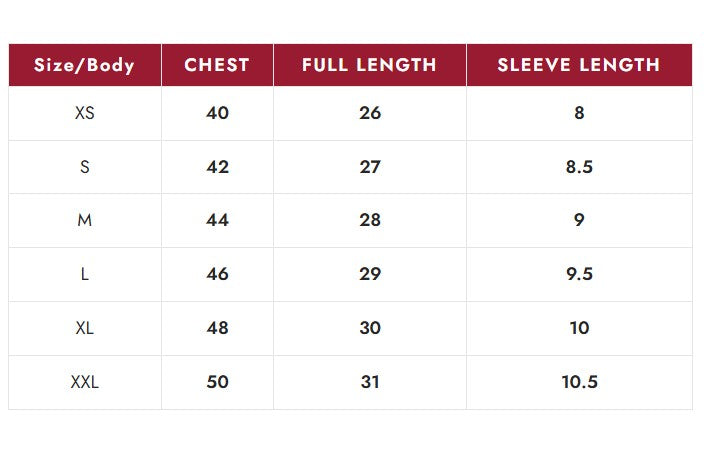The image size is (706, 453).
Task: Select the XXL size row label
Action: coord(85,382)
